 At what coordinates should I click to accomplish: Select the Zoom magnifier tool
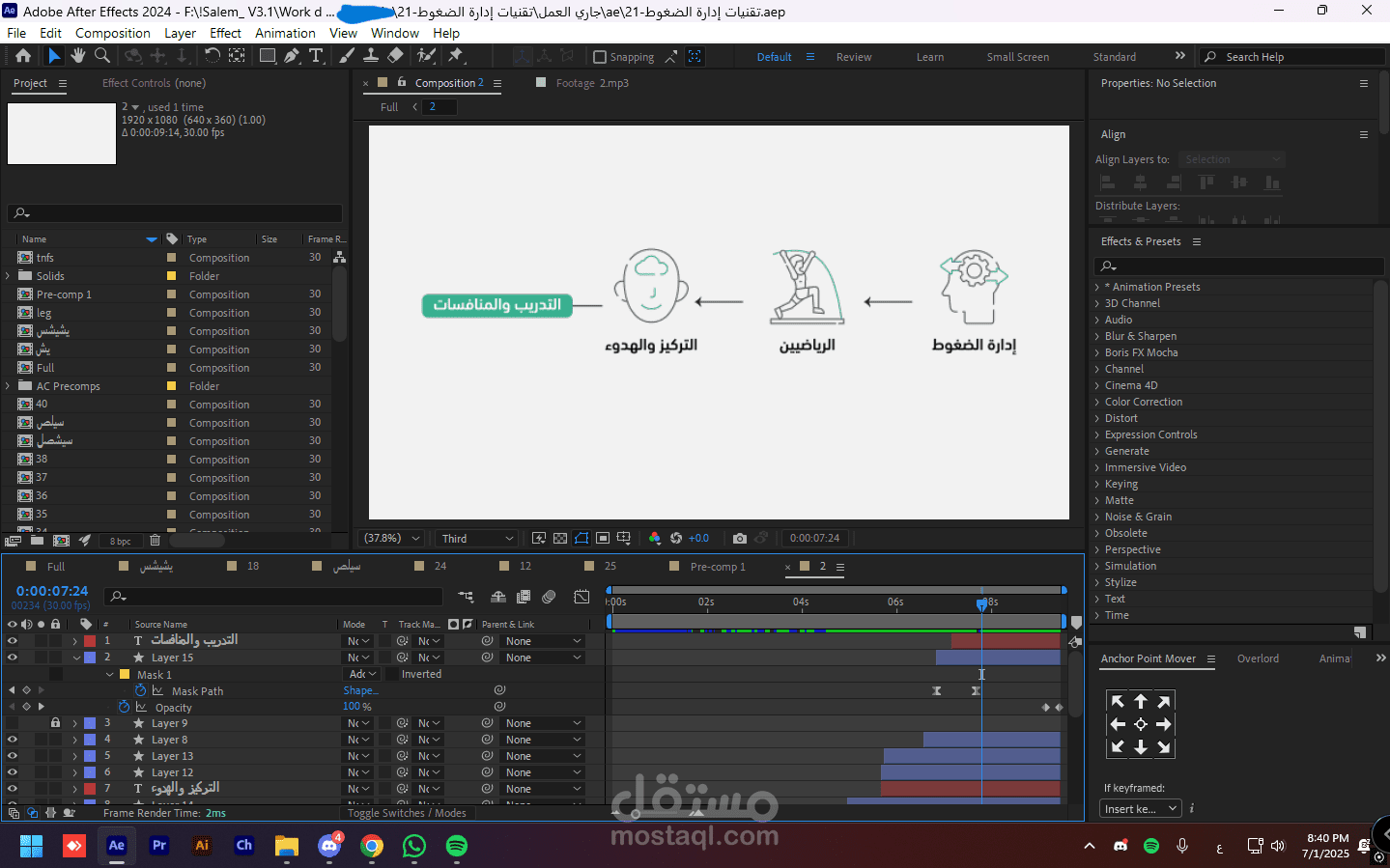[x=102, y=56]
